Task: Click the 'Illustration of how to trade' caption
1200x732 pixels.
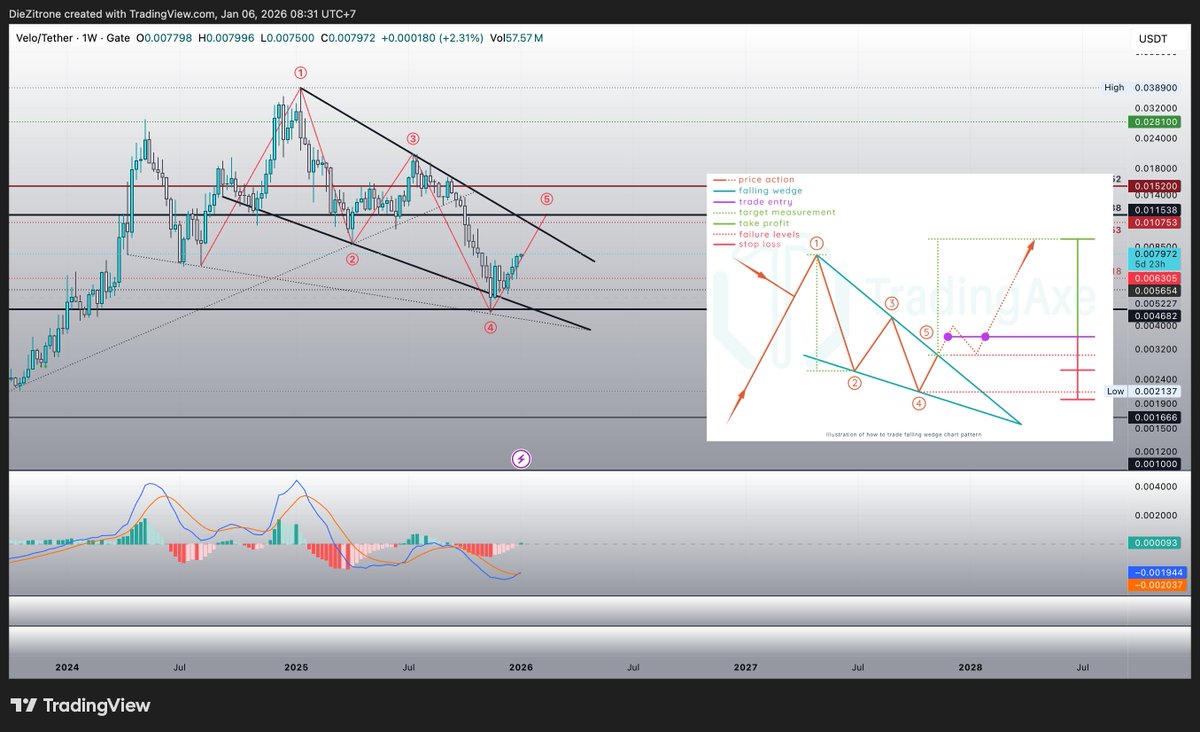Action: pos(904,435)
